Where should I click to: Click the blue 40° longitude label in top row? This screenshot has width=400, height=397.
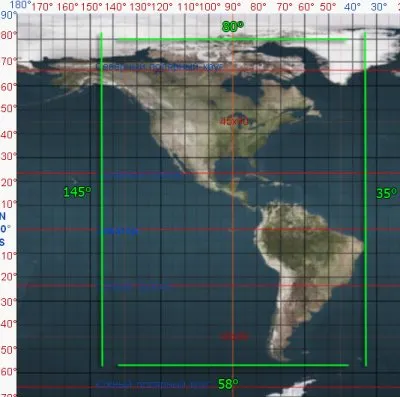point(353,7)
